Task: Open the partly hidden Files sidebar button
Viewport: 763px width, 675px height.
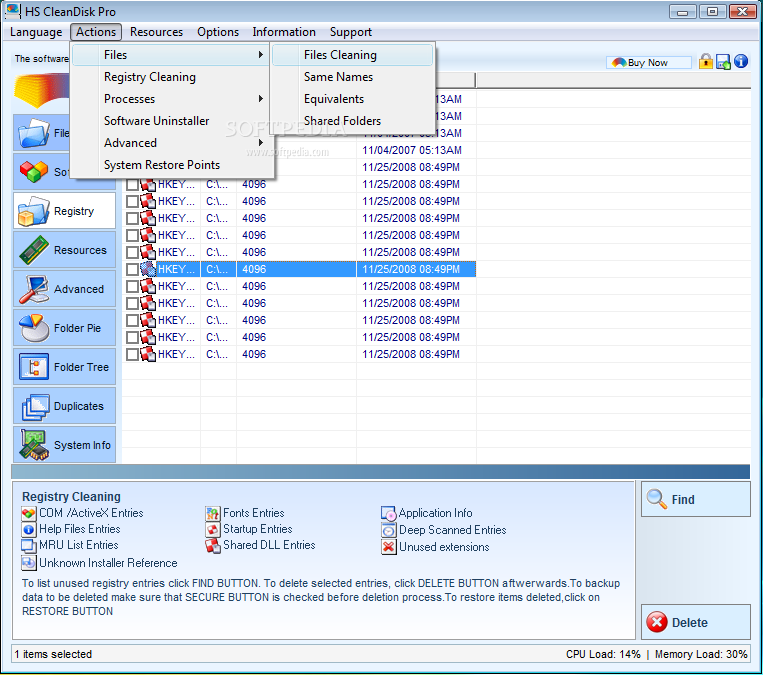Action: (42, 132)
